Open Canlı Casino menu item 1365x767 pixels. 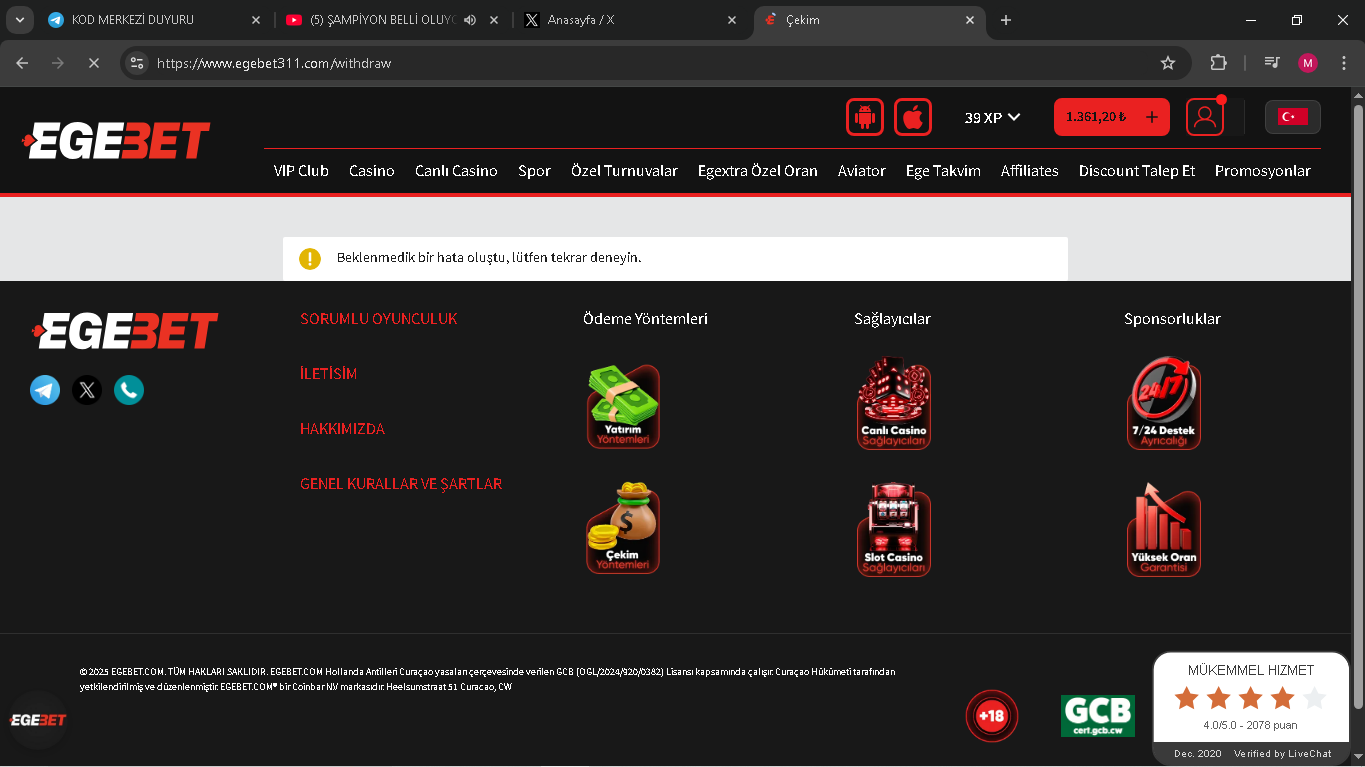(456, 171)
